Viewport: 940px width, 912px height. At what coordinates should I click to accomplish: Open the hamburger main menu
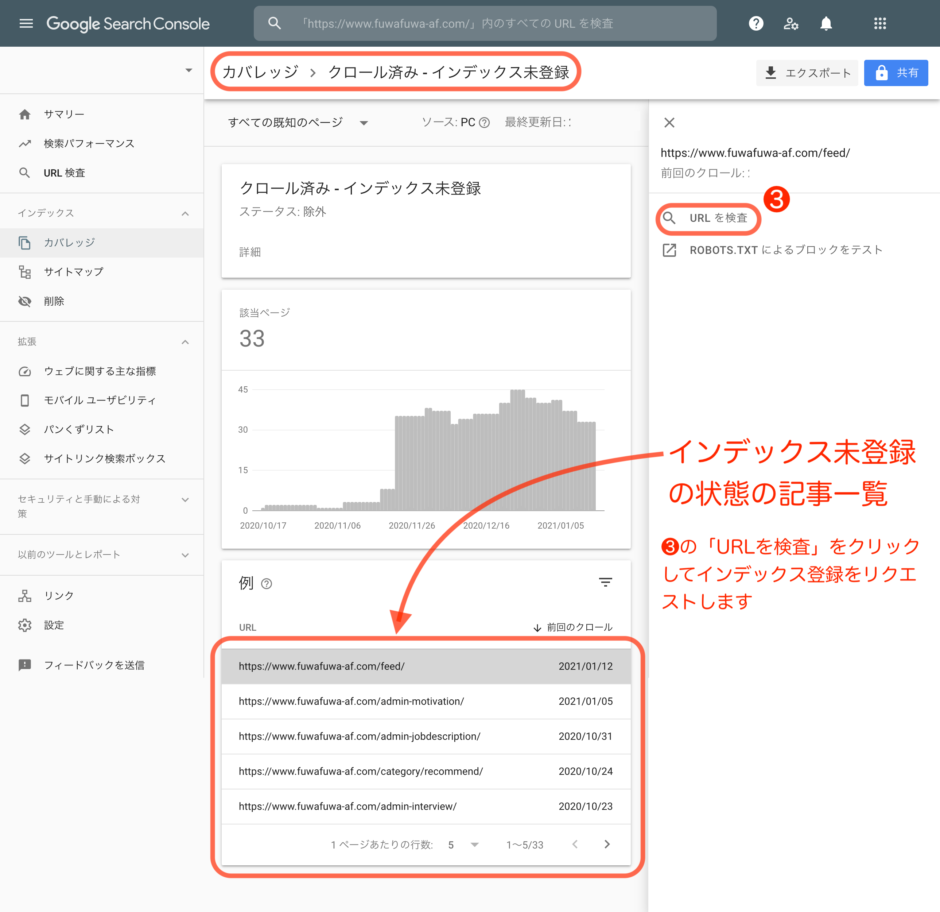click(x=26, y=23)
